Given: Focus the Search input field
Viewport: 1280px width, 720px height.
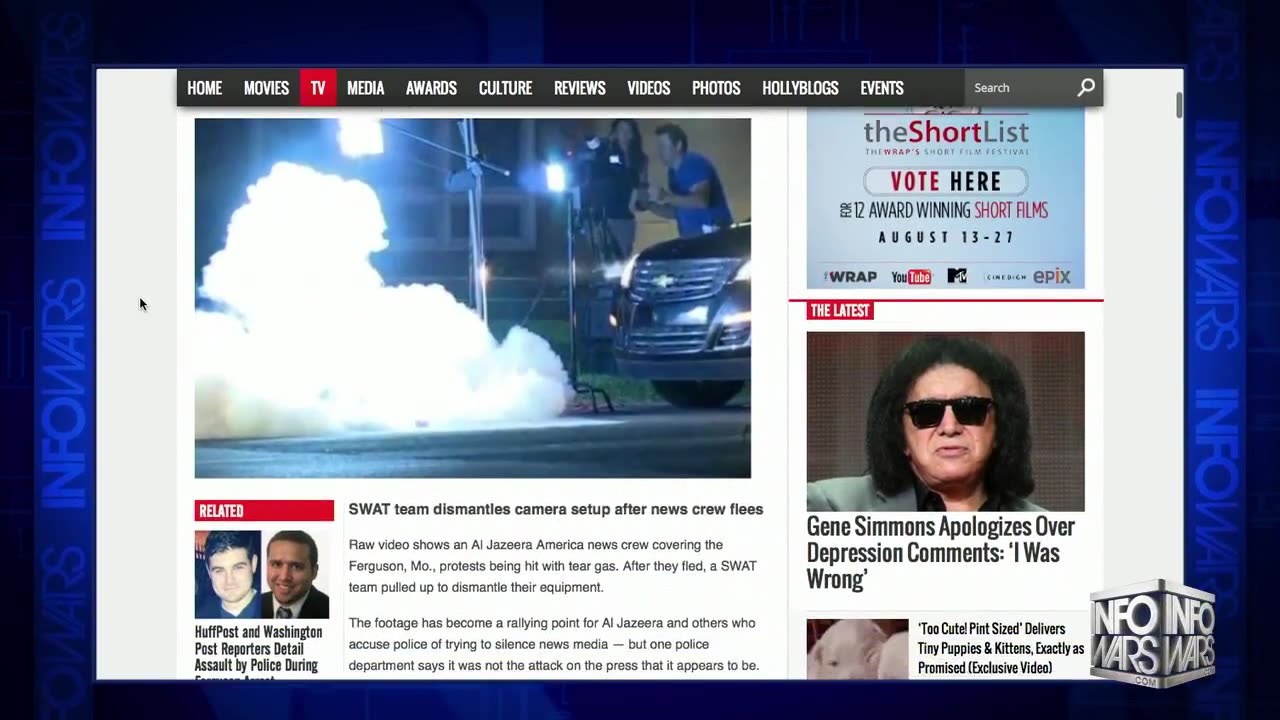Looking at the screenshot, I should point(1020,88).
